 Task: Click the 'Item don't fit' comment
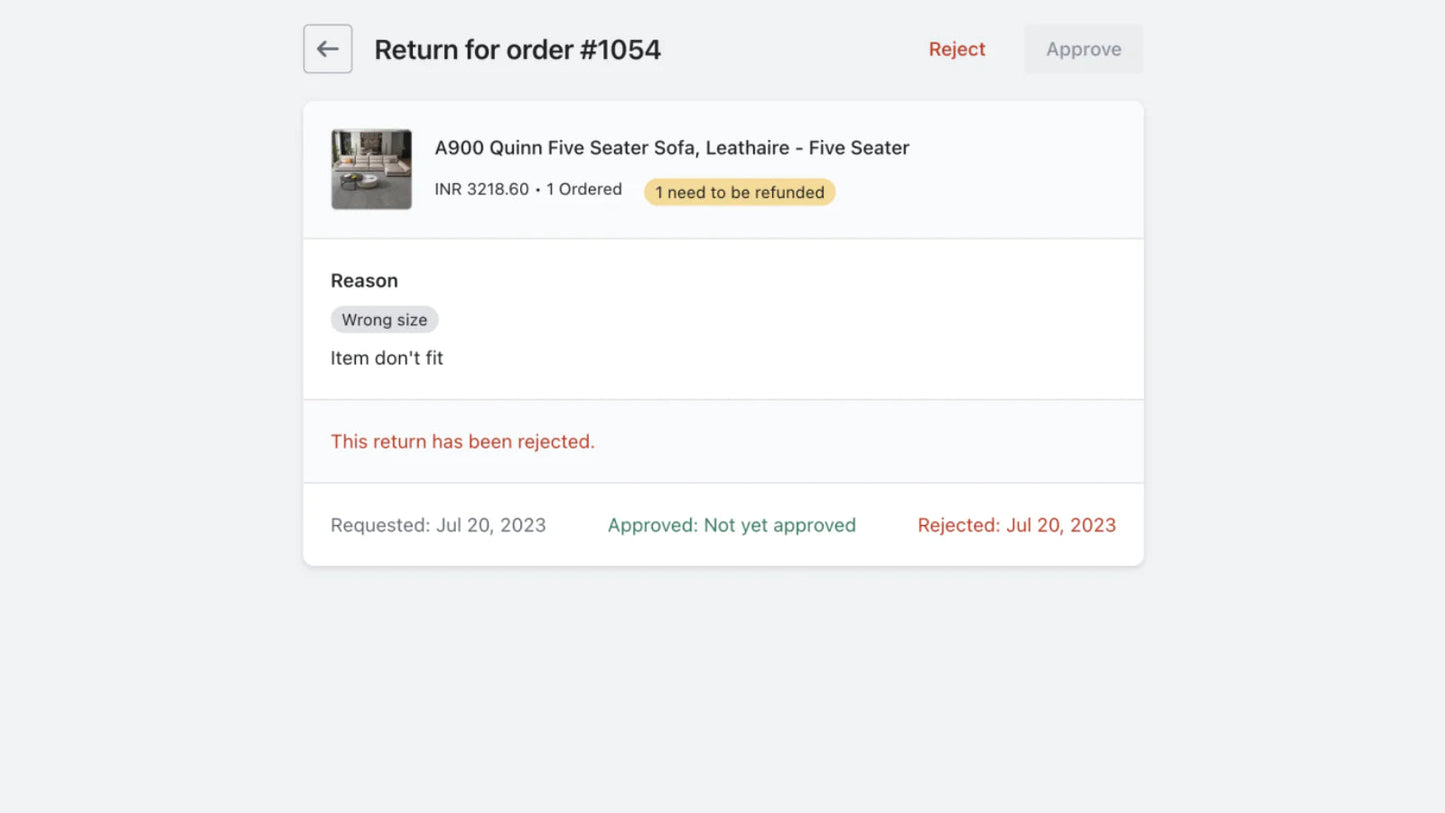[x=386, y=358]
